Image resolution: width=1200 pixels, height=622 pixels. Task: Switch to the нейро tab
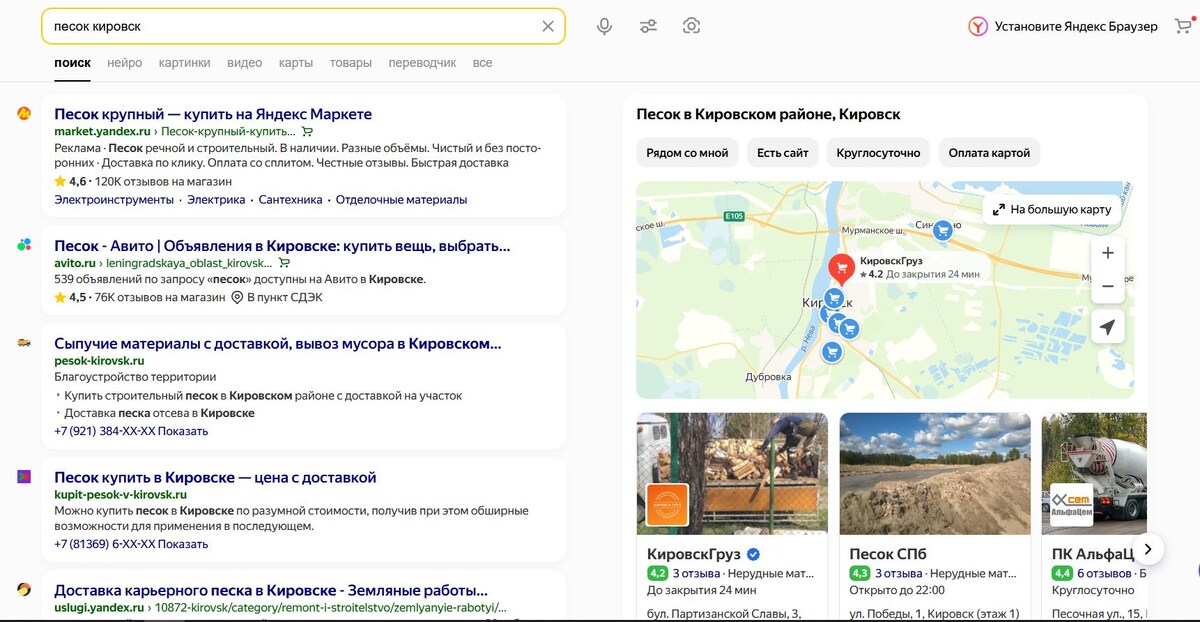[x=125, y=63]
